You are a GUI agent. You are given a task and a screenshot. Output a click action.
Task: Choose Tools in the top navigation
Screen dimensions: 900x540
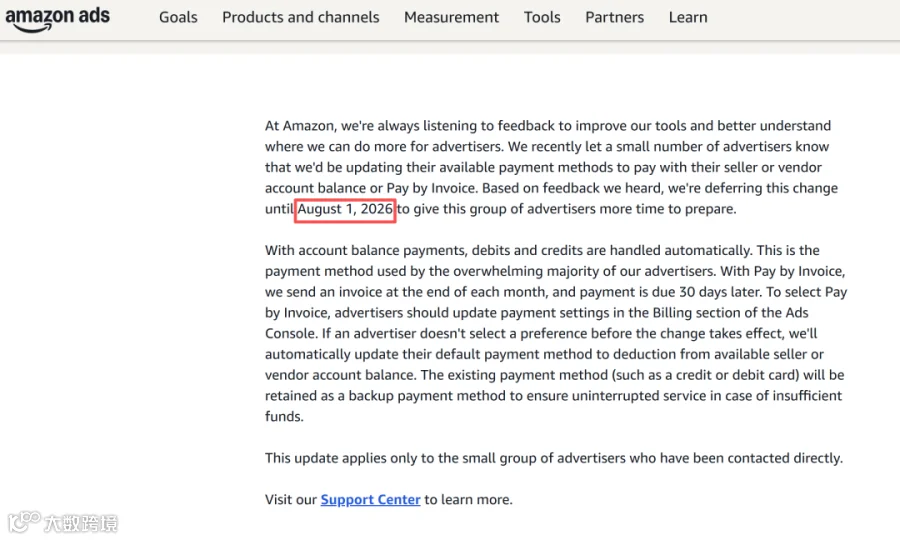point(542,17)
